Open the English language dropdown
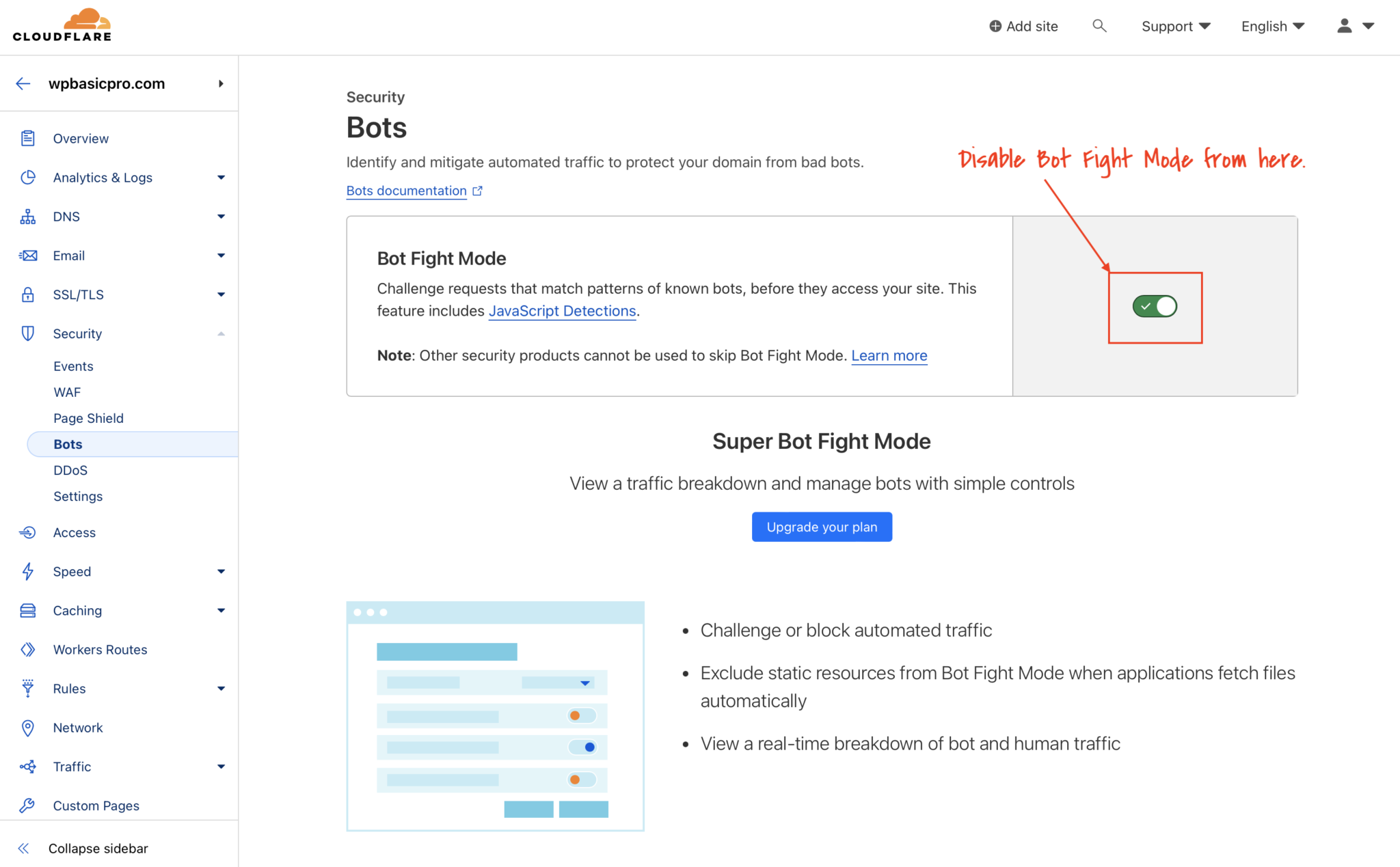The image size is (1400, 867). coord(1271,26)
